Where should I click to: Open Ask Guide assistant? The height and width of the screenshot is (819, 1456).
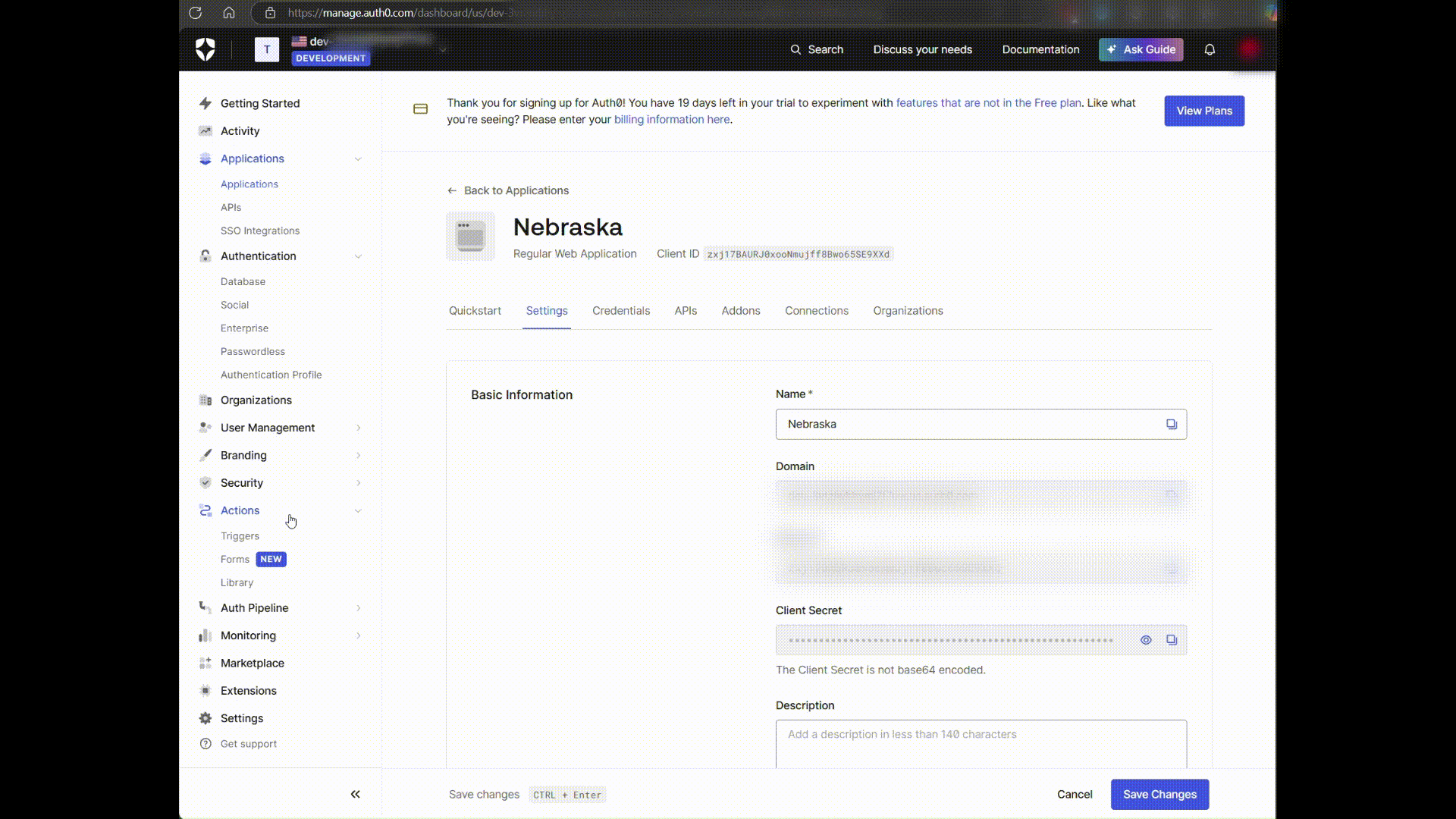(x=1141, y=49)
